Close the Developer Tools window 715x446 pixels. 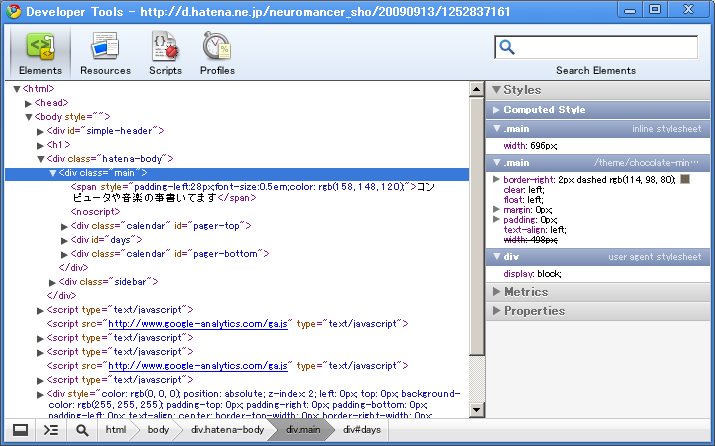click(689, 10)
